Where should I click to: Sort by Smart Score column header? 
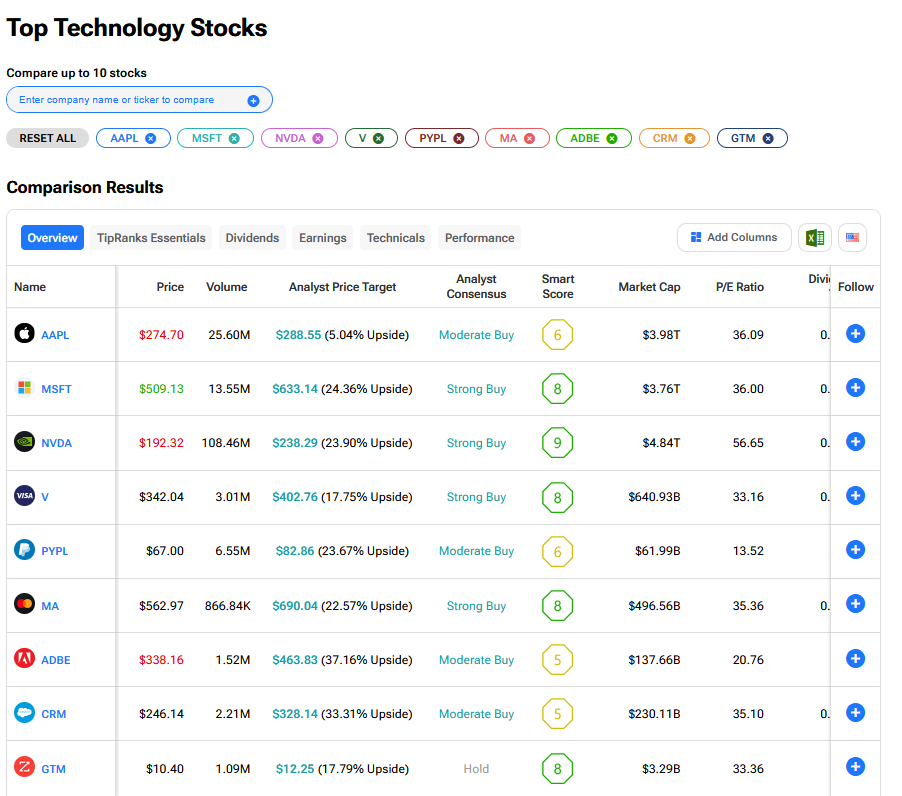(x=557, y=287)
